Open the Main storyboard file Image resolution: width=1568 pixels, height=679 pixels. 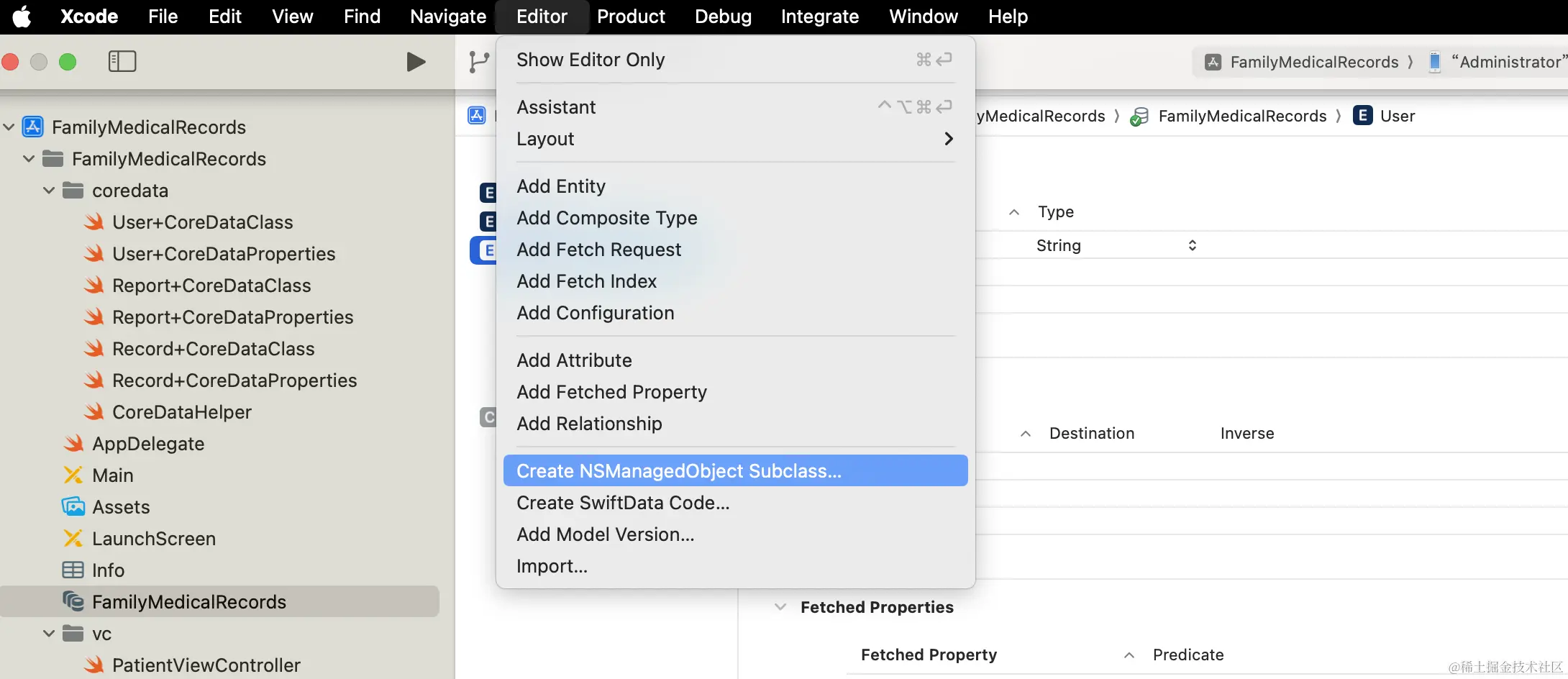click(x=113, y=475)
